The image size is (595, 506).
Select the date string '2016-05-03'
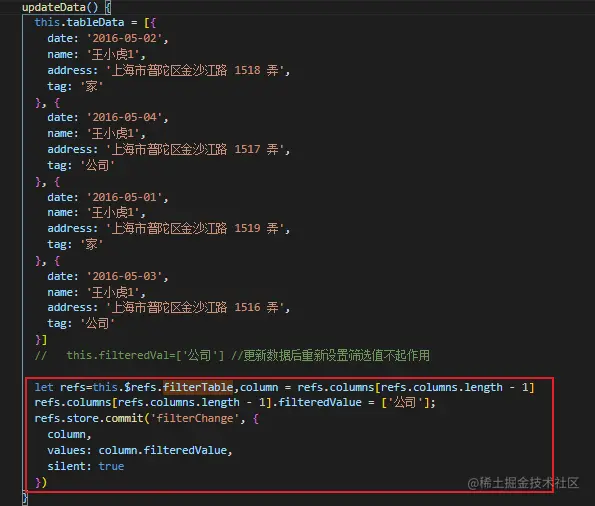(125, 276)
